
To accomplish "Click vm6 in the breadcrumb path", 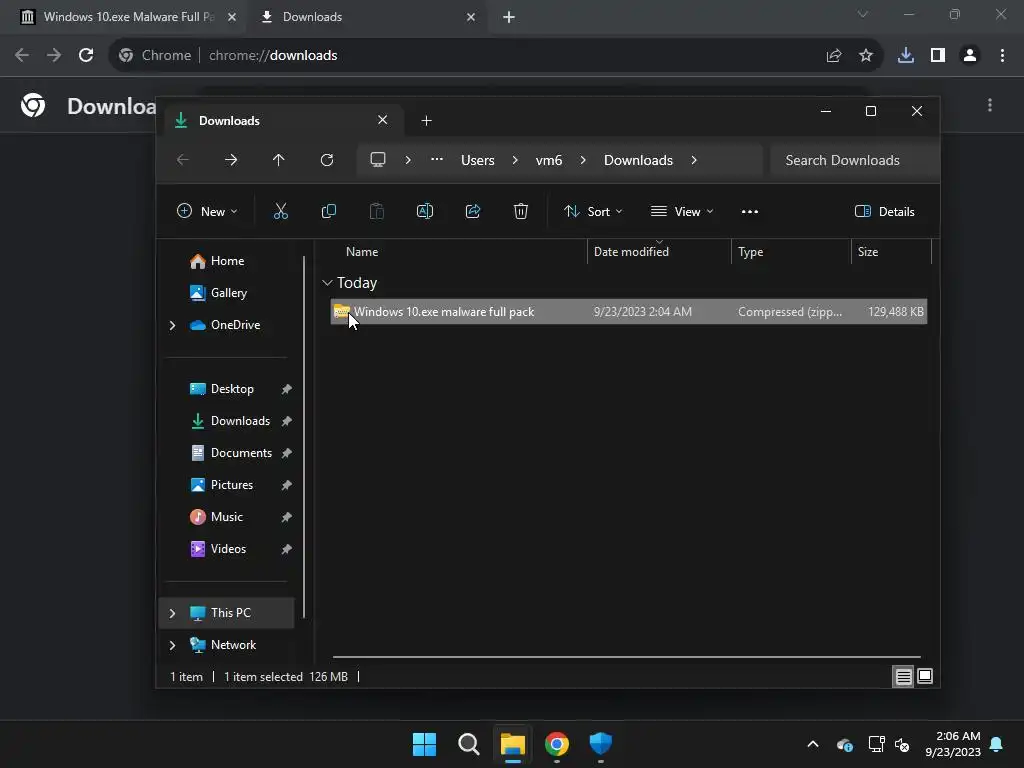I will 549,160.
